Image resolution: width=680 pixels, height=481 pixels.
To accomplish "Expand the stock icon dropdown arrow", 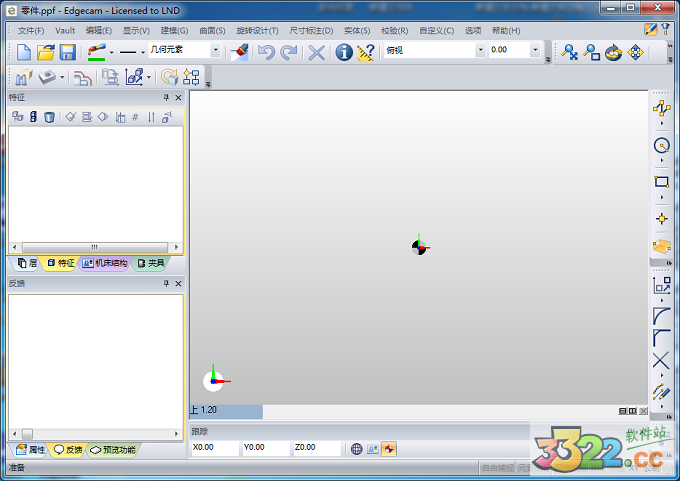I will 62,78.
